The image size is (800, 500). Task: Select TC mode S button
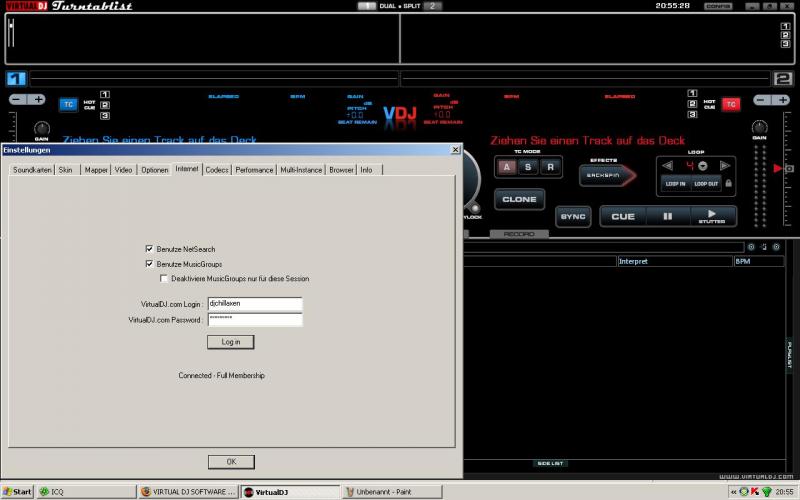pos(528,167)
